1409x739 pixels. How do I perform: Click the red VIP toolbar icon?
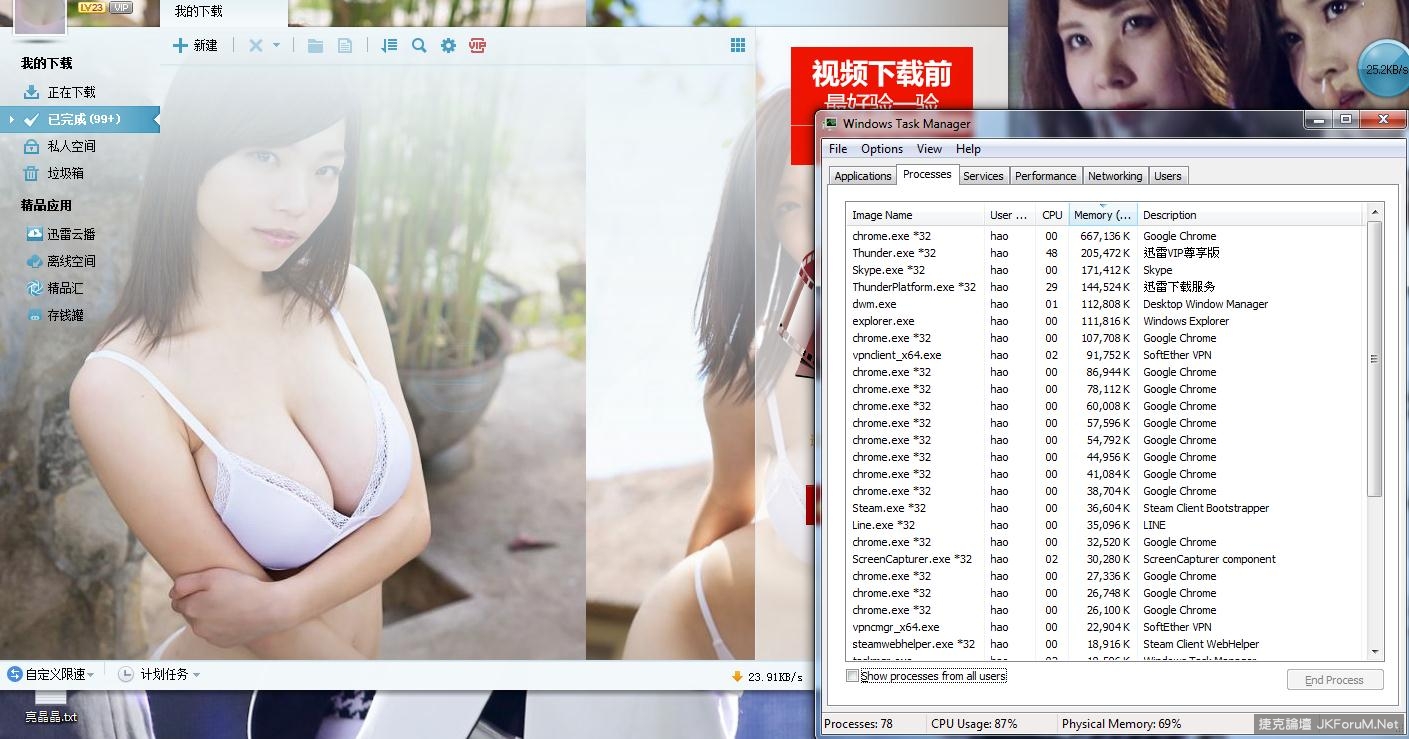coord(478,45)
